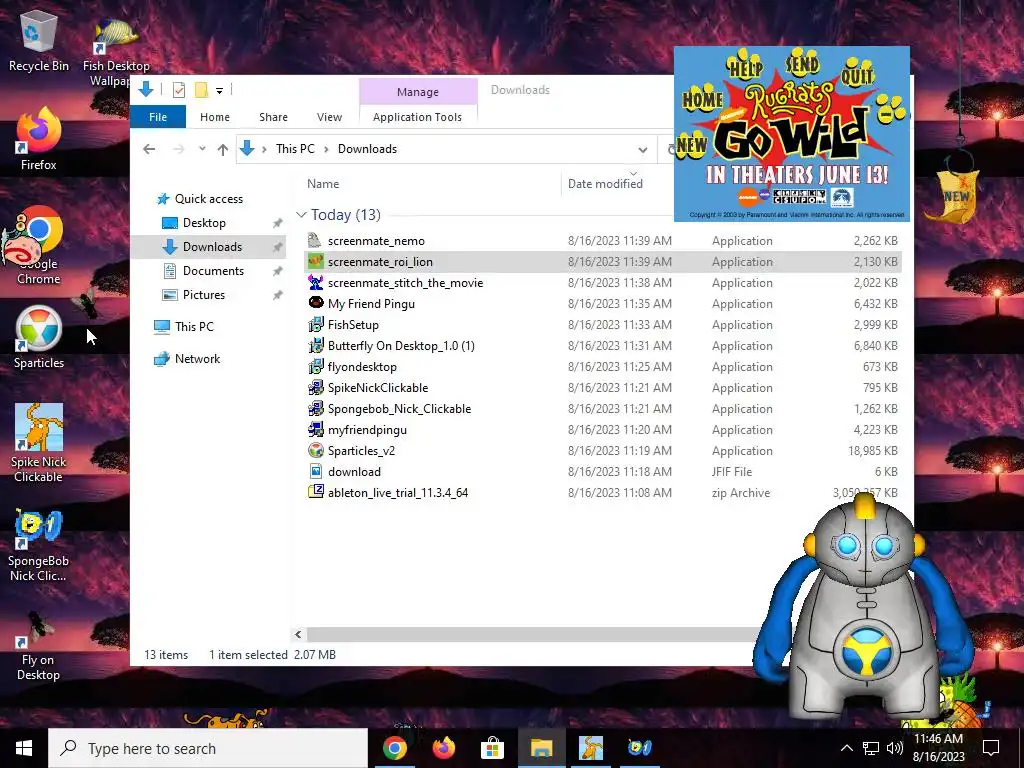Click the FishSetup installer icon
Viewport: 1024px width, 768px height.
click(315, 324)
